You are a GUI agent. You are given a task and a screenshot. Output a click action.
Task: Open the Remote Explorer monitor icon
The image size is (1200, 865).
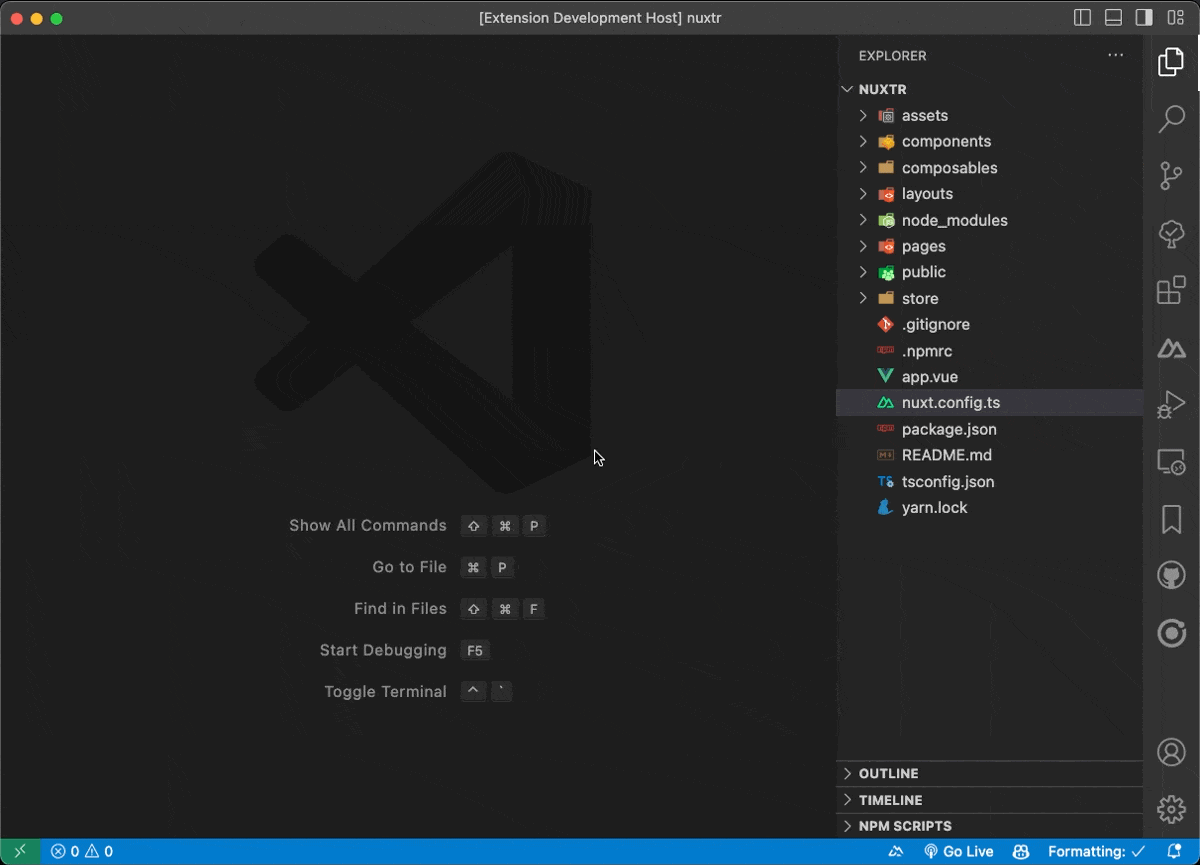[x=1171, y=462]
